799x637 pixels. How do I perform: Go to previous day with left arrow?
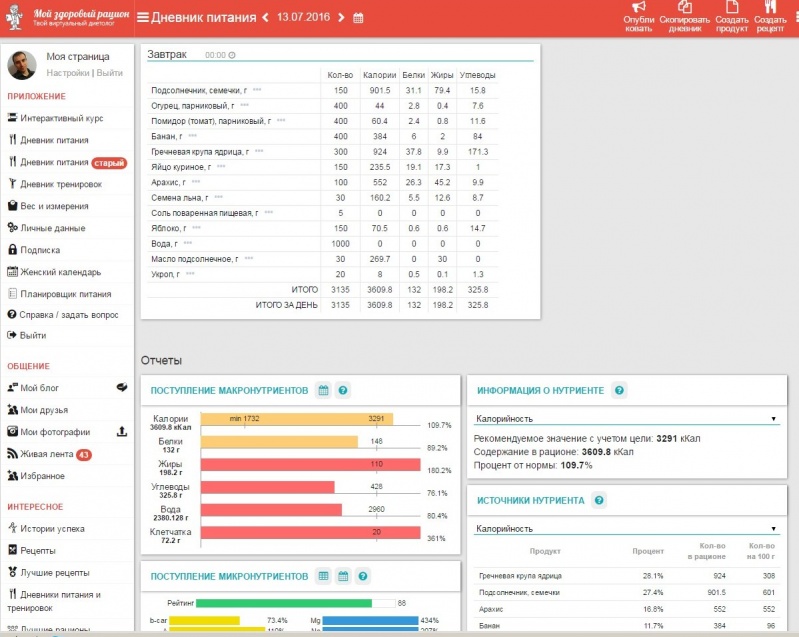[266, 17]
